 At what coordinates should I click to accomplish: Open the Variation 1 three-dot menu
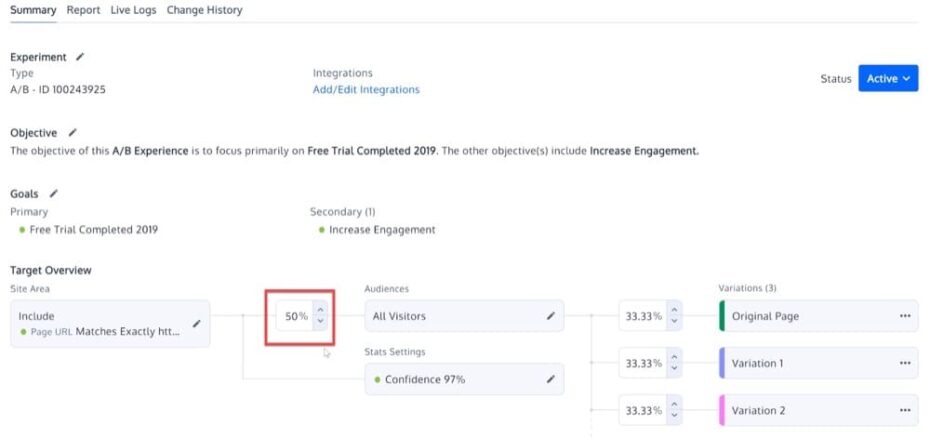(x=905, y=363)
